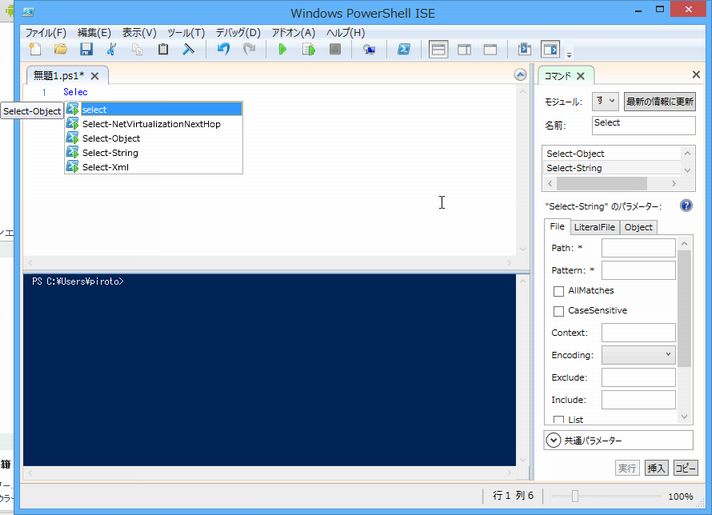Undo the last edit
This screenshot has height=515, width=712.
223,49
